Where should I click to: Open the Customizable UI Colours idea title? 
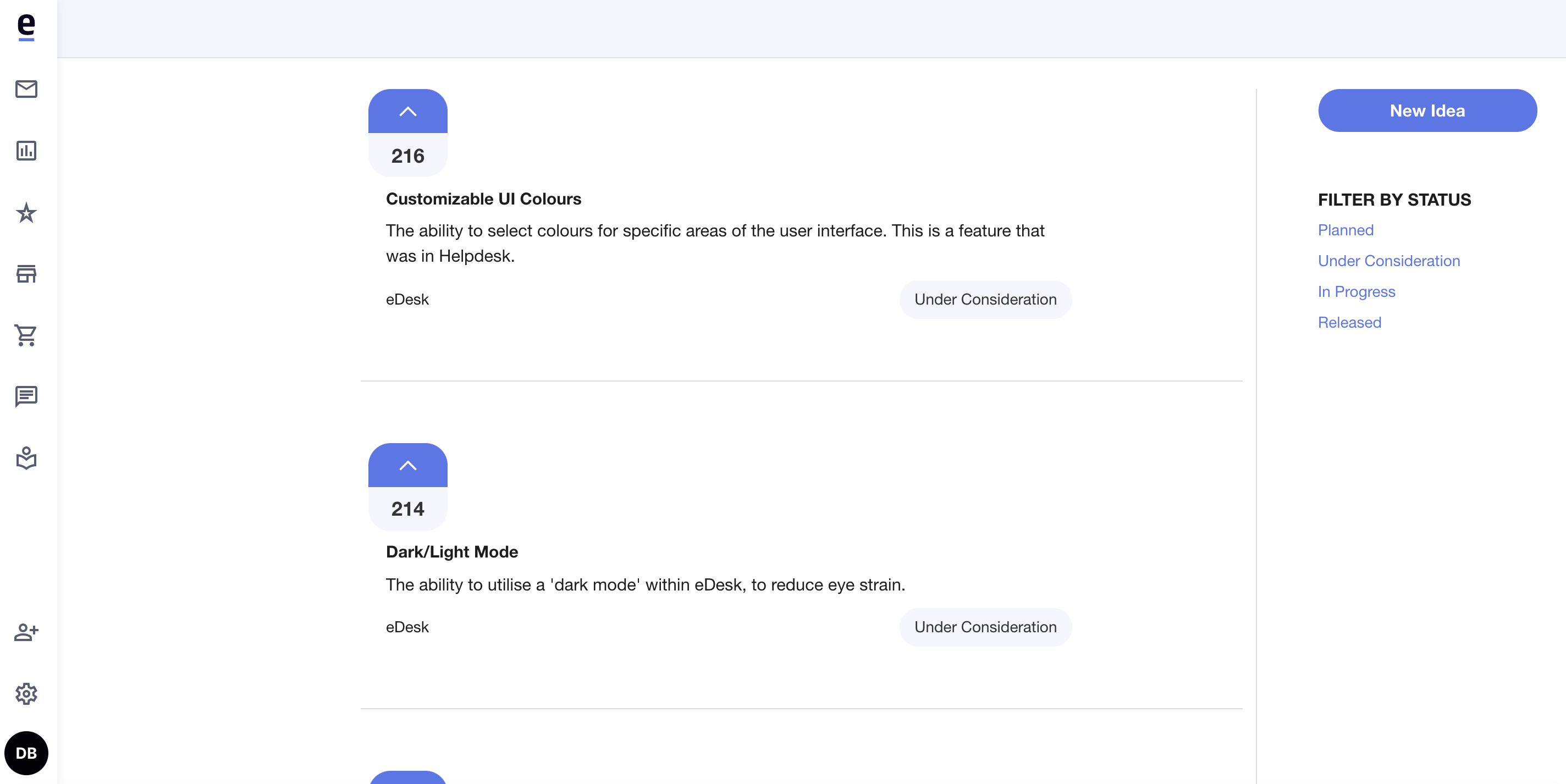click(483, 200)
